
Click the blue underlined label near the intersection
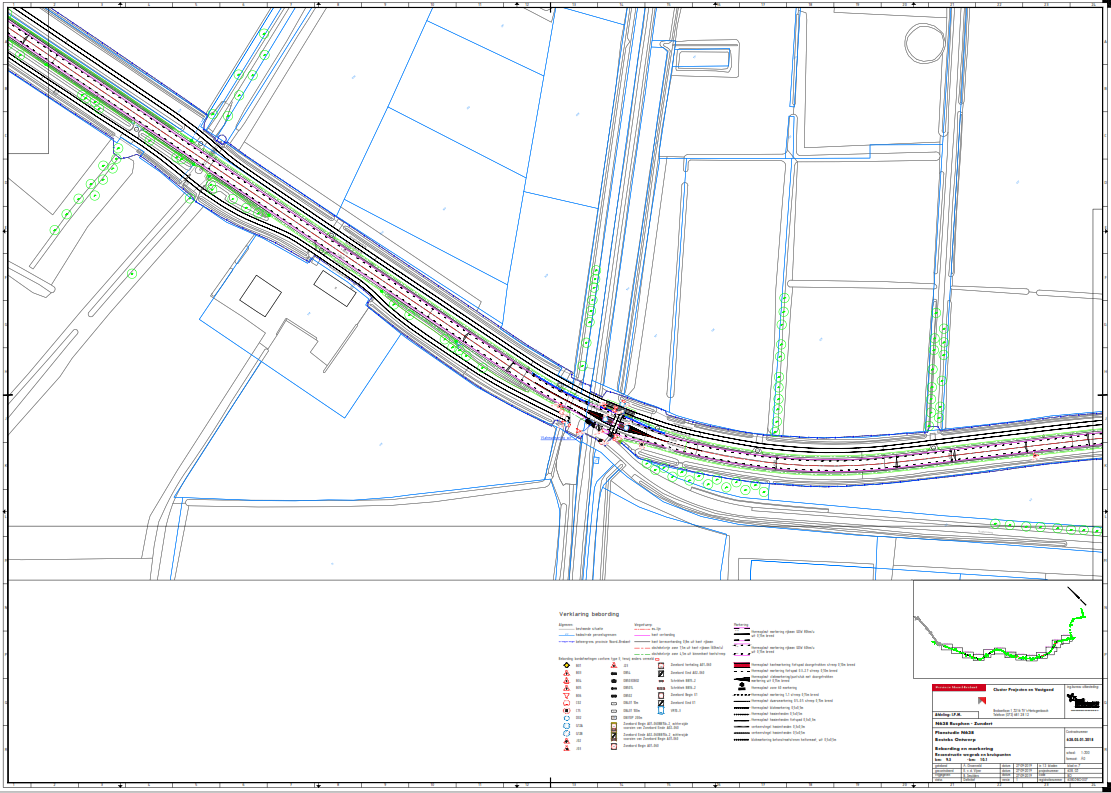pyautogui.click(x=559, y=437)
